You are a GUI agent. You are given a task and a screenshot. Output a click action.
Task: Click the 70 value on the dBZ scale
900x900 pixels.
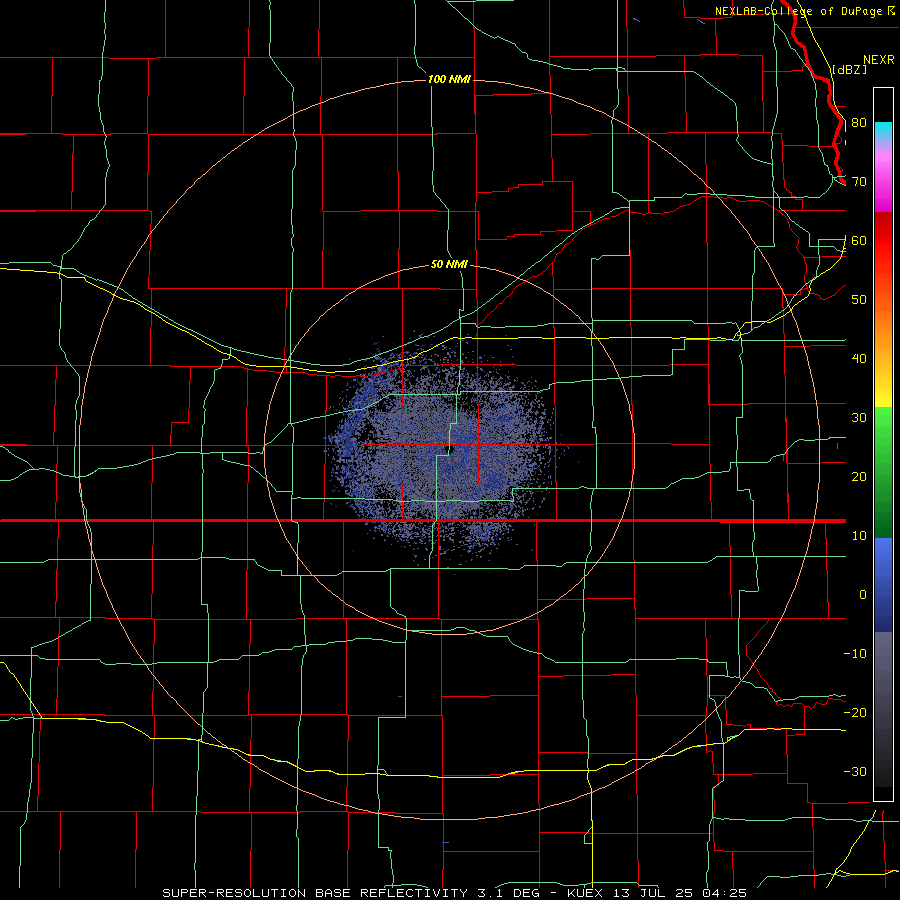click(859, 182)
